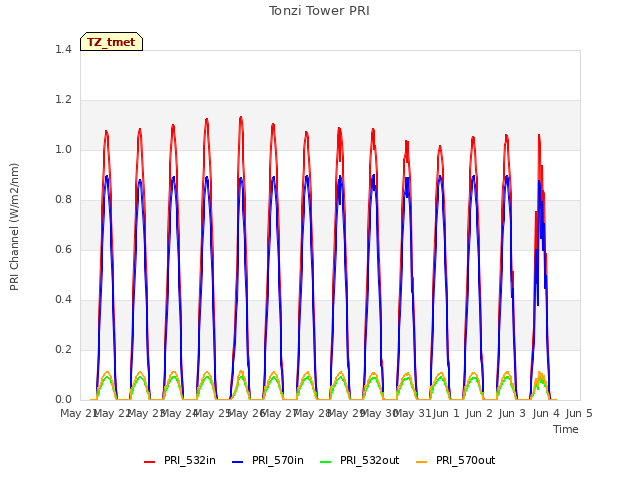Screen dimensions: 640x480
Task: Click the 1.0 y-axis tick label
Action: 63,150
